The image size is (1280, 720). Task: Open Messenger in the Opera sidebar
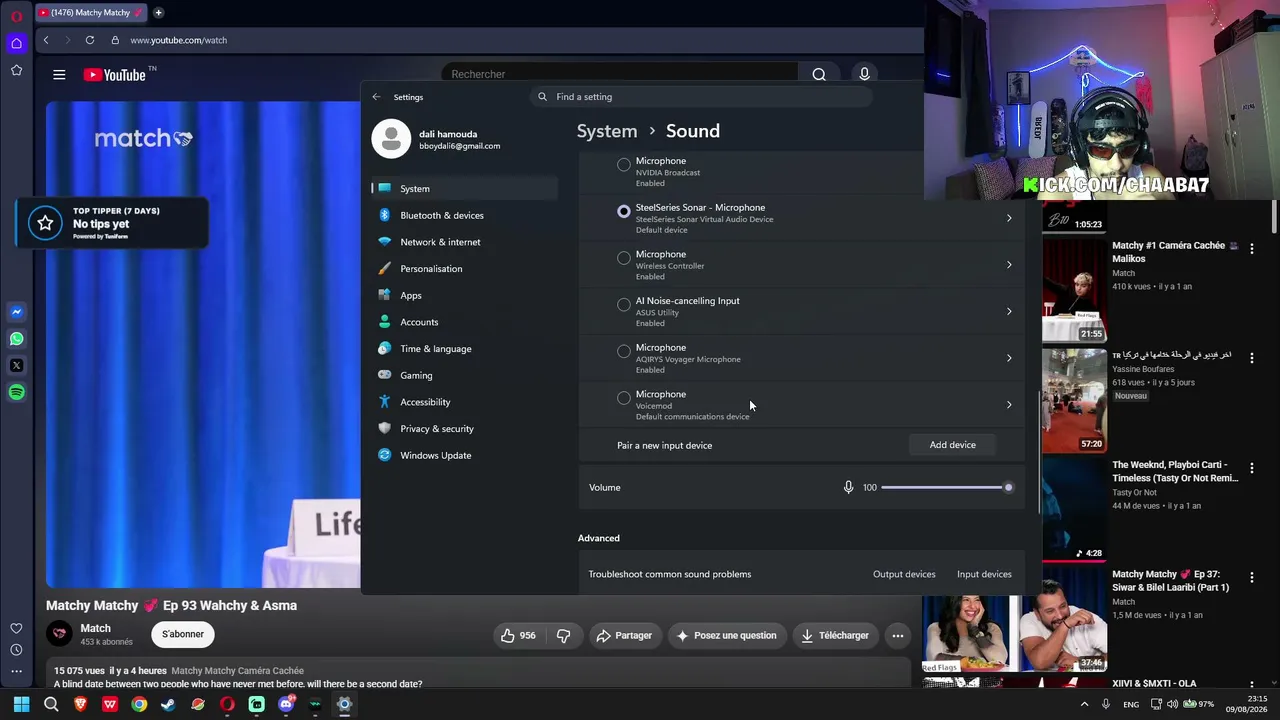[16, 312]
